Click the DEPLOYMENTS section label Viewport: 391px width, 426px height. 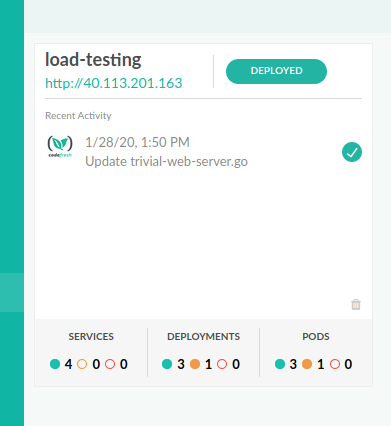pos(203,337)
